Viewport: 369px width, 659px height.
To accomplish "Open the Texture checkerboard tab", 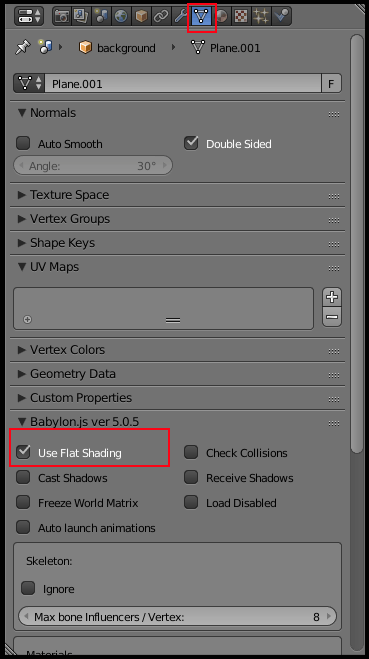I will [241, 16].
